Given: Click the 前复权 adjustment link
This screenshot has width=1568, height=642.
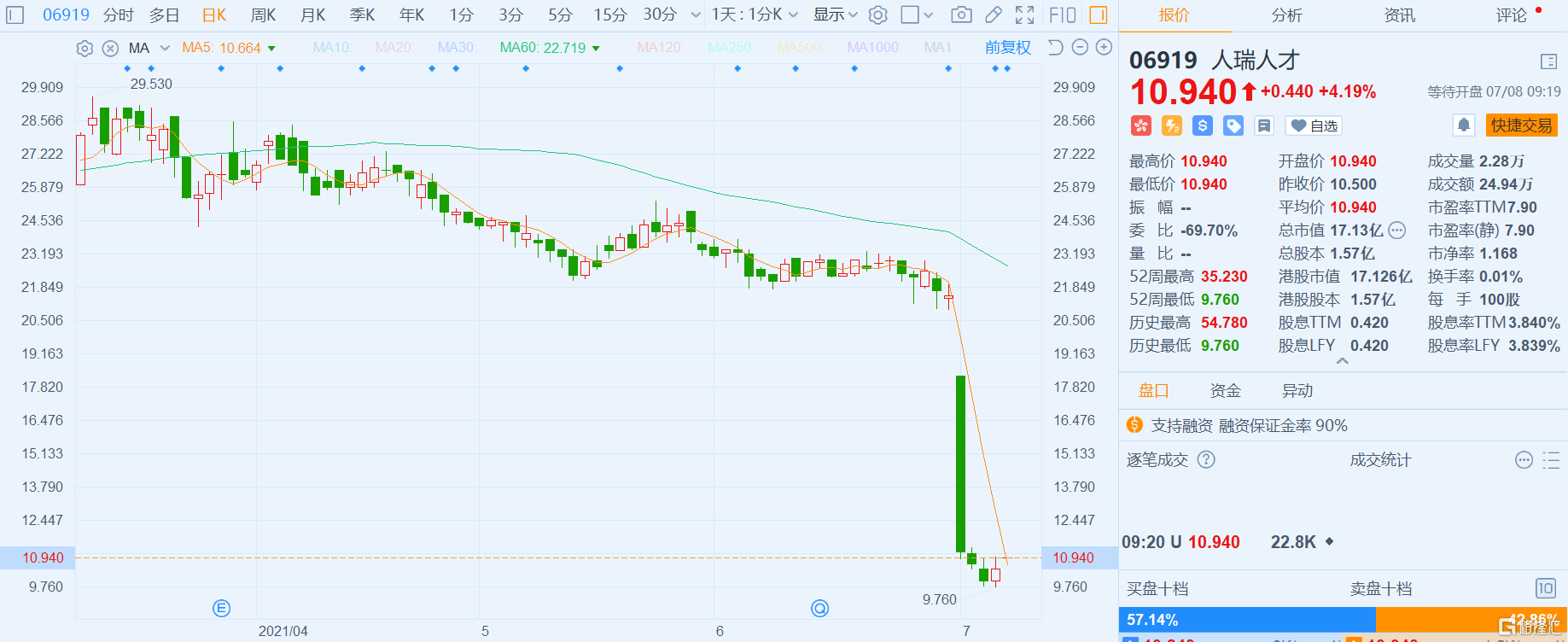Looking at the screenshot, I should tap(1007, 48).
